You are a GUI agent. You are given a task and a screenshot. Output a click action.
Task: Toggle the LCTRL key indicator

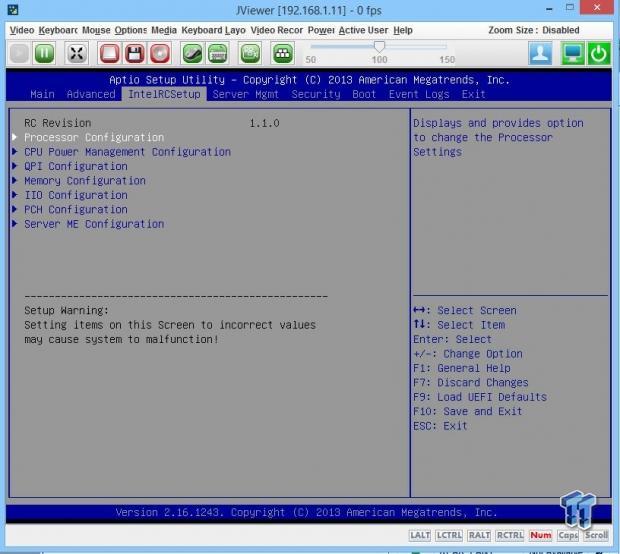449,535
